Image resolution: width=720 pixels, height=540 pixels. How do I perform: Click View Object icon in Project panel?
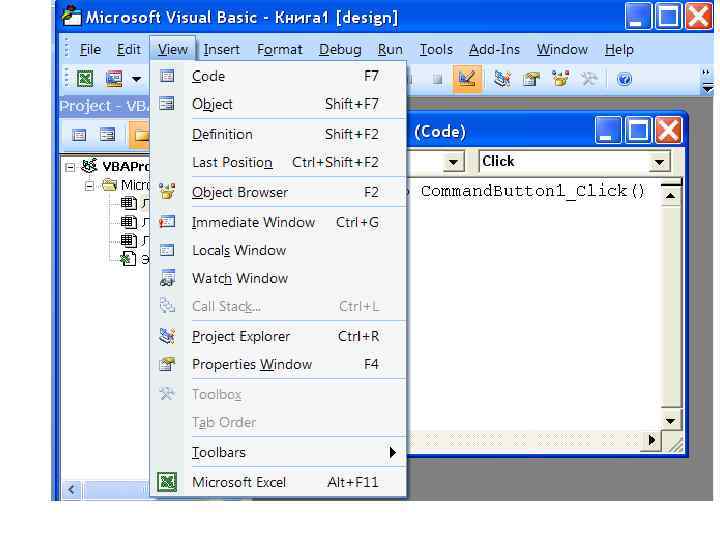107,135
